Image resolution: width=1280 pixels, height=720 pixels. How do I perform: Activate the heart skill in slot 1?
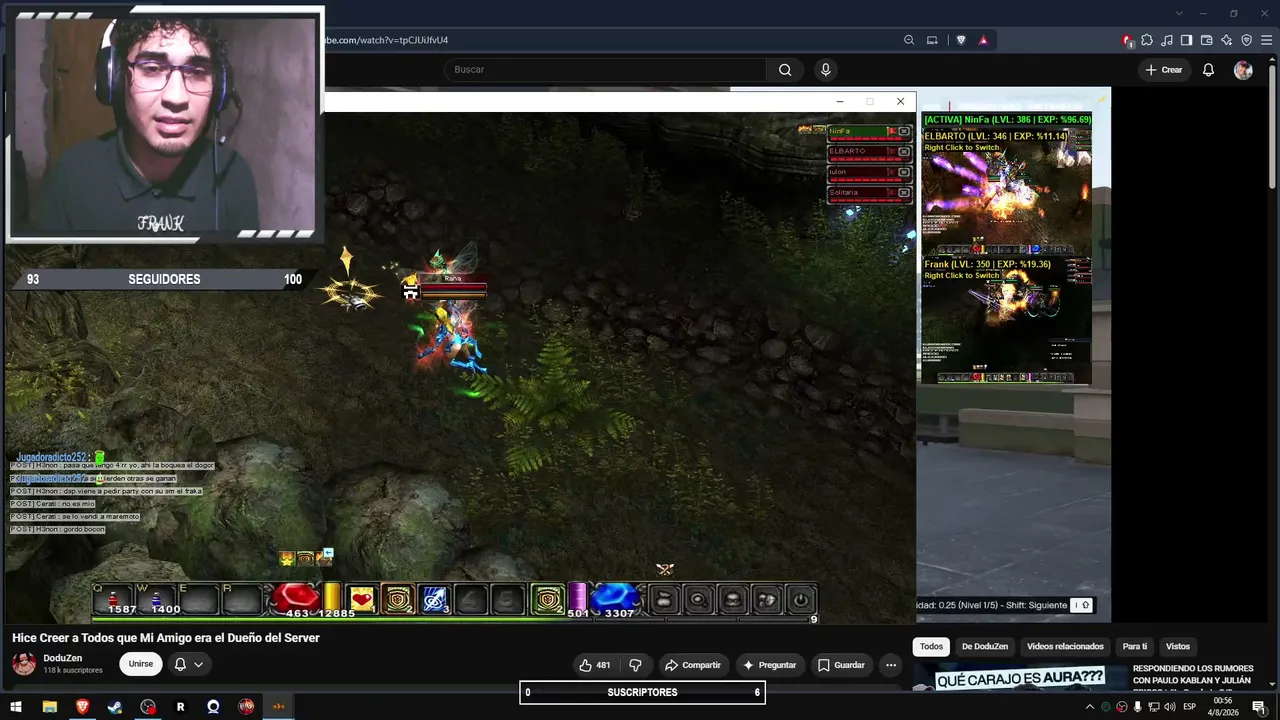tap(362, 599)
